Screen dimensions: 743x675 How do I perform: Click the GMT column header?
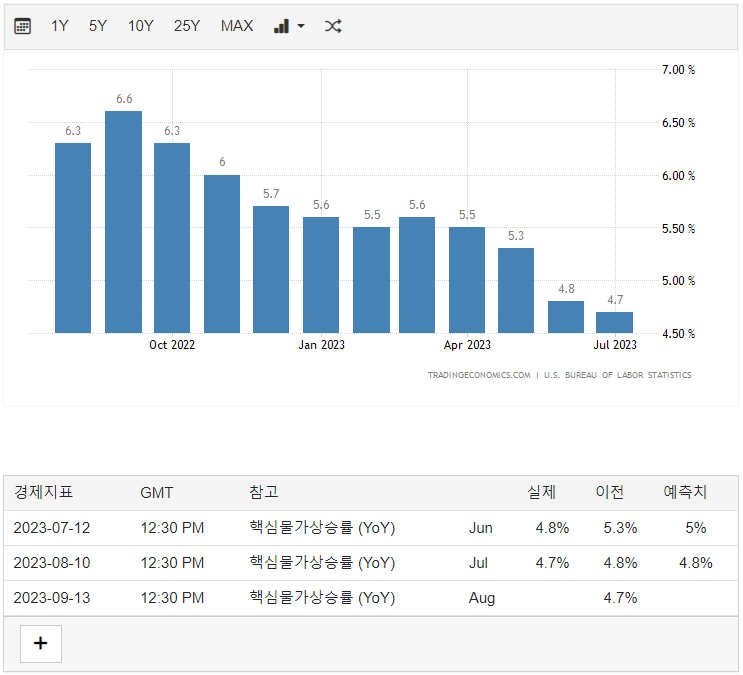click(157, 493)
